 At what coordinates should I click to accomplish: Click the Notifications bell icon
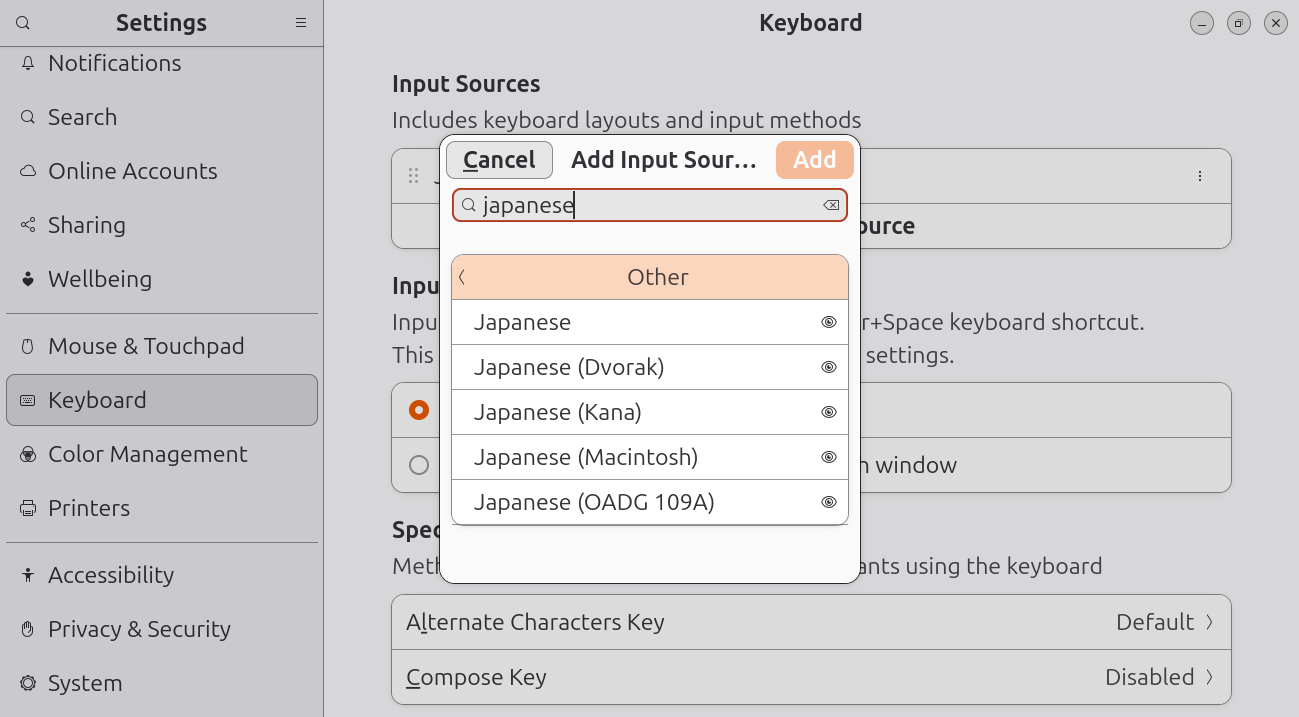[x=28, y=63]
